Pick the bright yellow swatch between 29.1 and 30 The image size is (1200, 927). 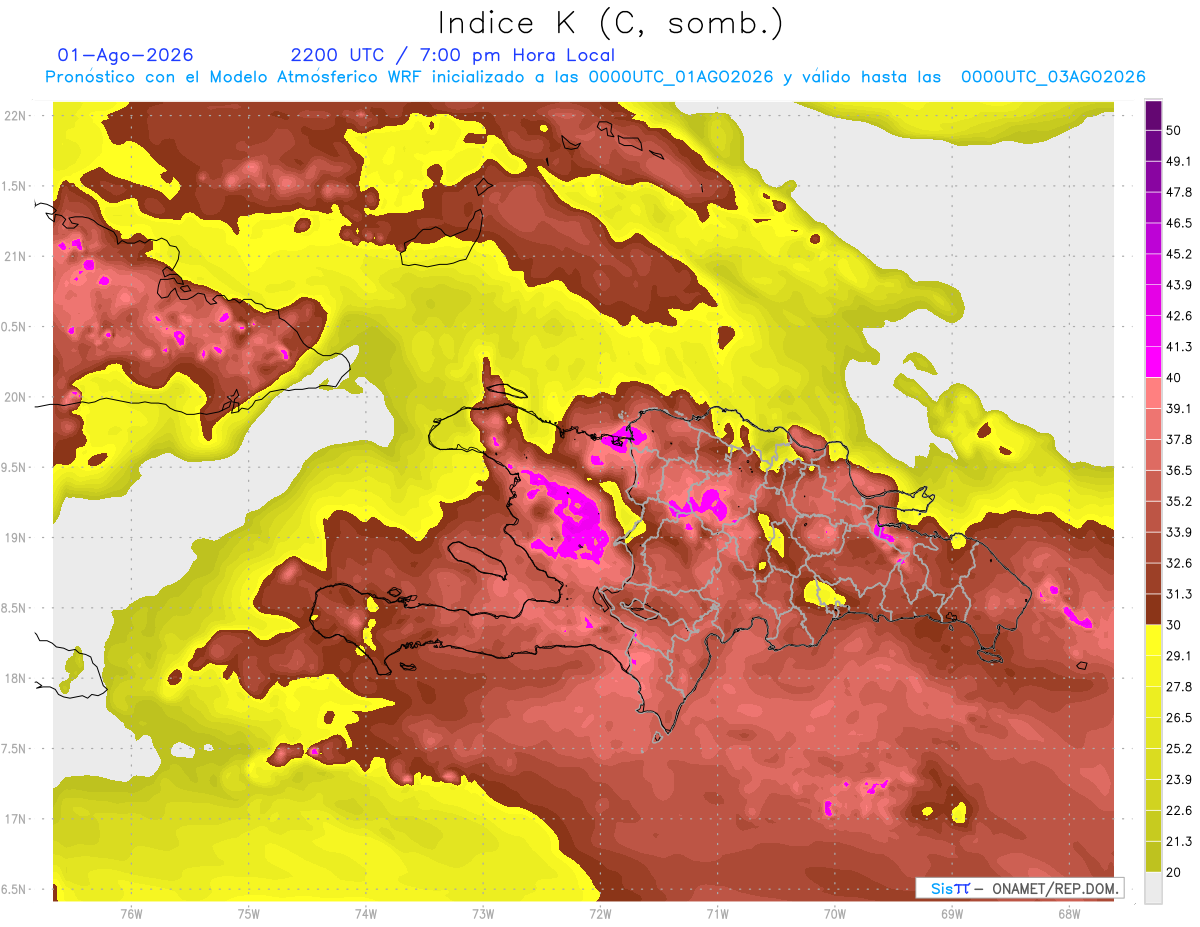point(1153,640)
